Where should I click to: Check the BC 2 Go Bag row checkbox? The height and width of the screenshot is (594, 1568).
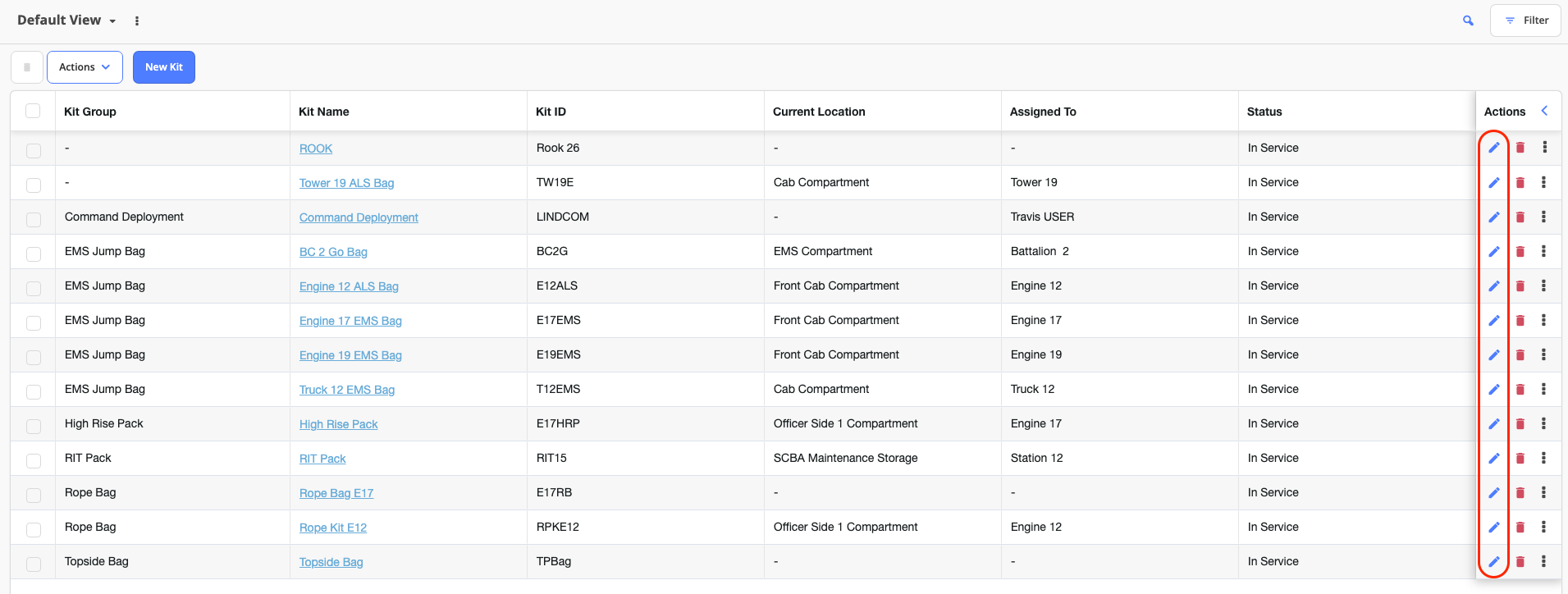[x=34, y=254]
